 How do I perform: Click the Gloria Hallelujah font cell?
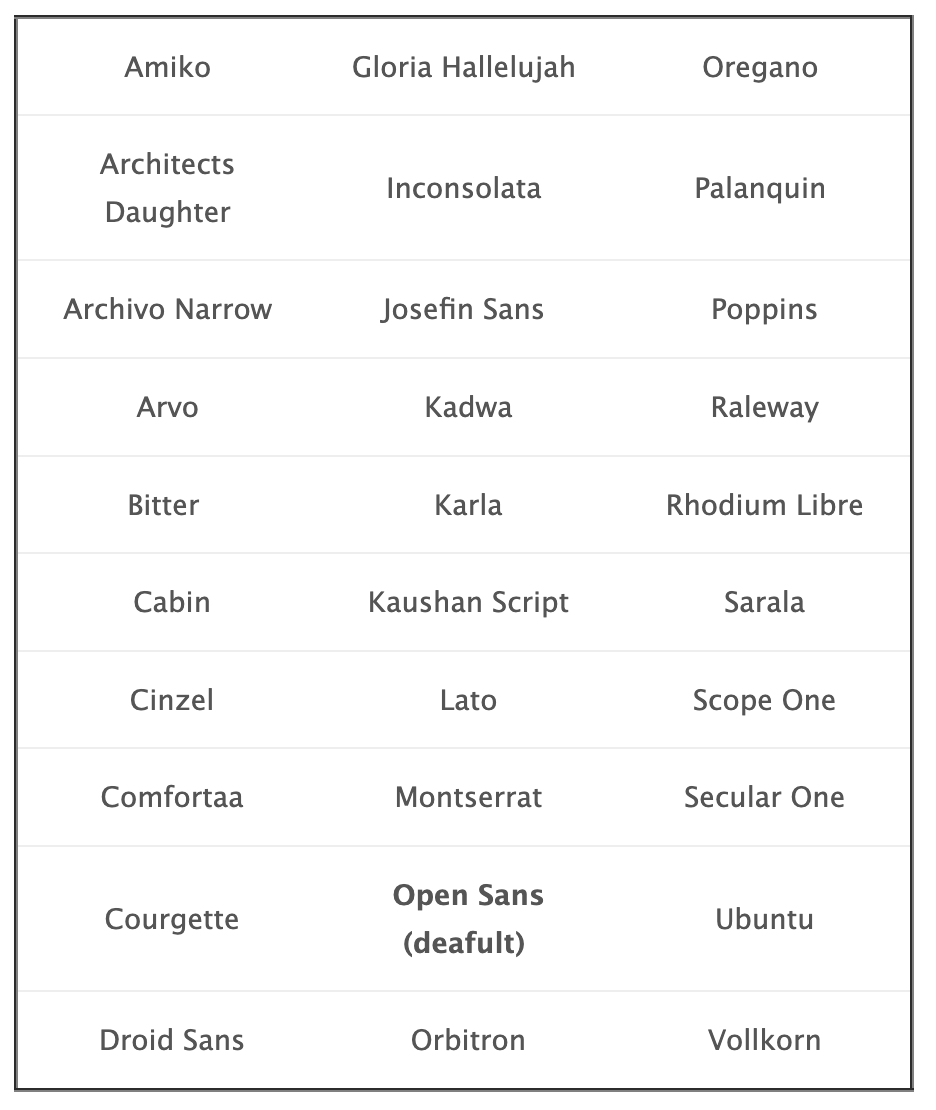click(x=464, y=68)
